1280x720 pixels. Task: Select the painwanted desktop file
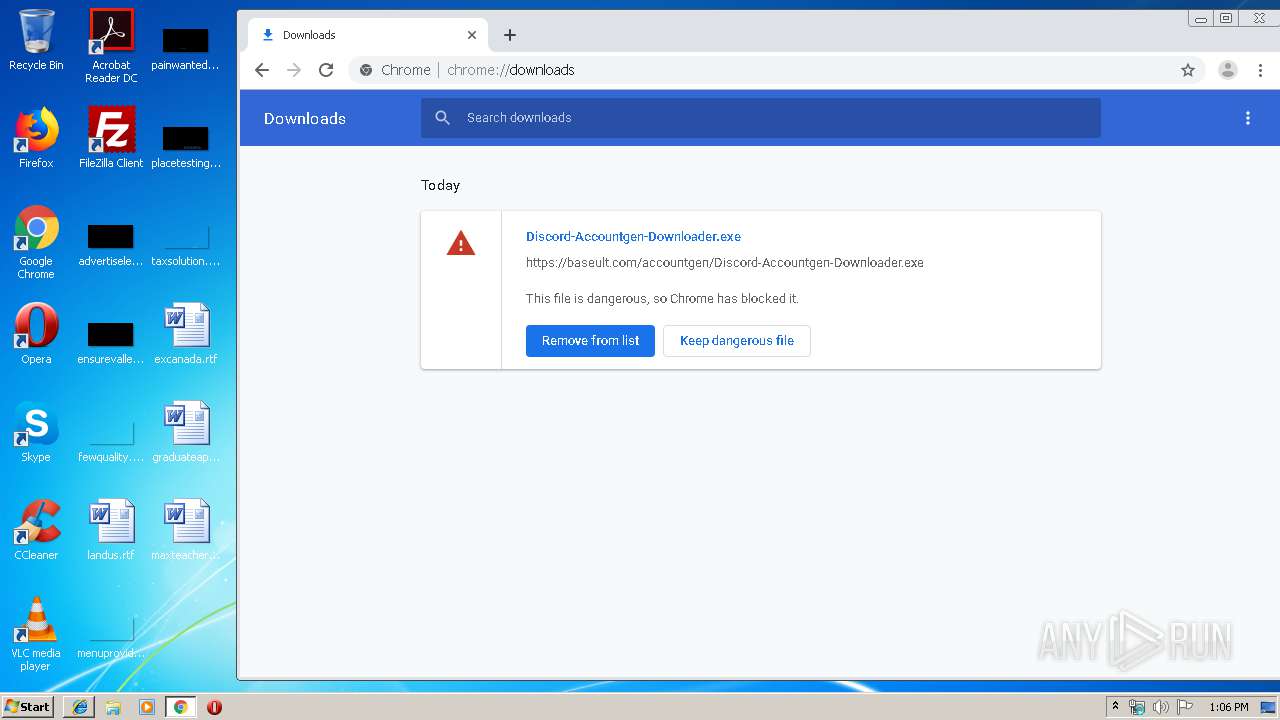click(186, 48)
